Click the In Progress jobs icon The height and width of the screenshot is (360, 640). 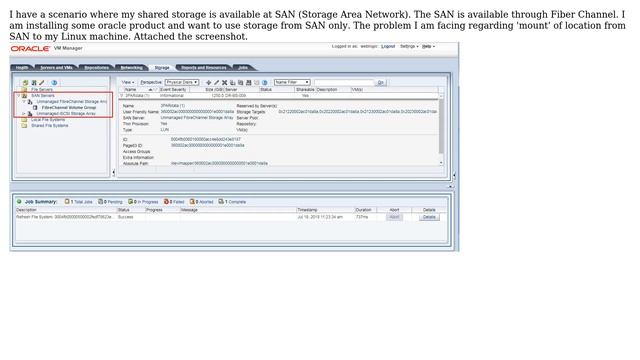131,202
